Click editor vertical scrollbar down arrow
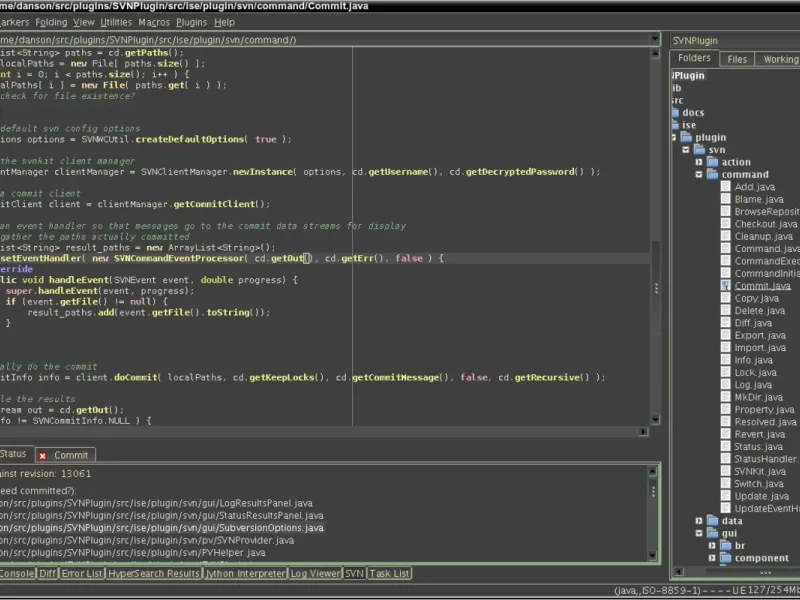 [x=656, y=420]
